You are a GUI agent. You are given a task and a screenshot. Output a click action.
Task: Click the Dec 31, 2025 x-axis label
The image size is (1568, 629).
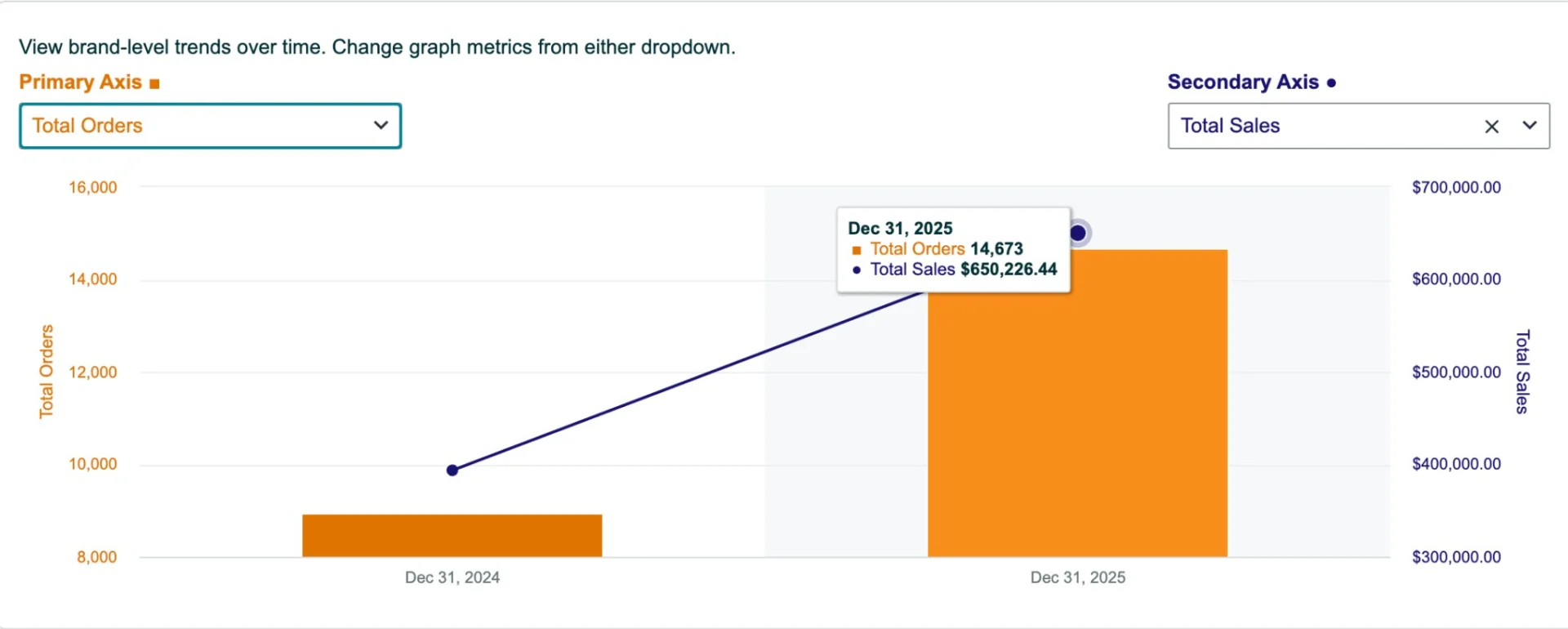point(1078,578)
